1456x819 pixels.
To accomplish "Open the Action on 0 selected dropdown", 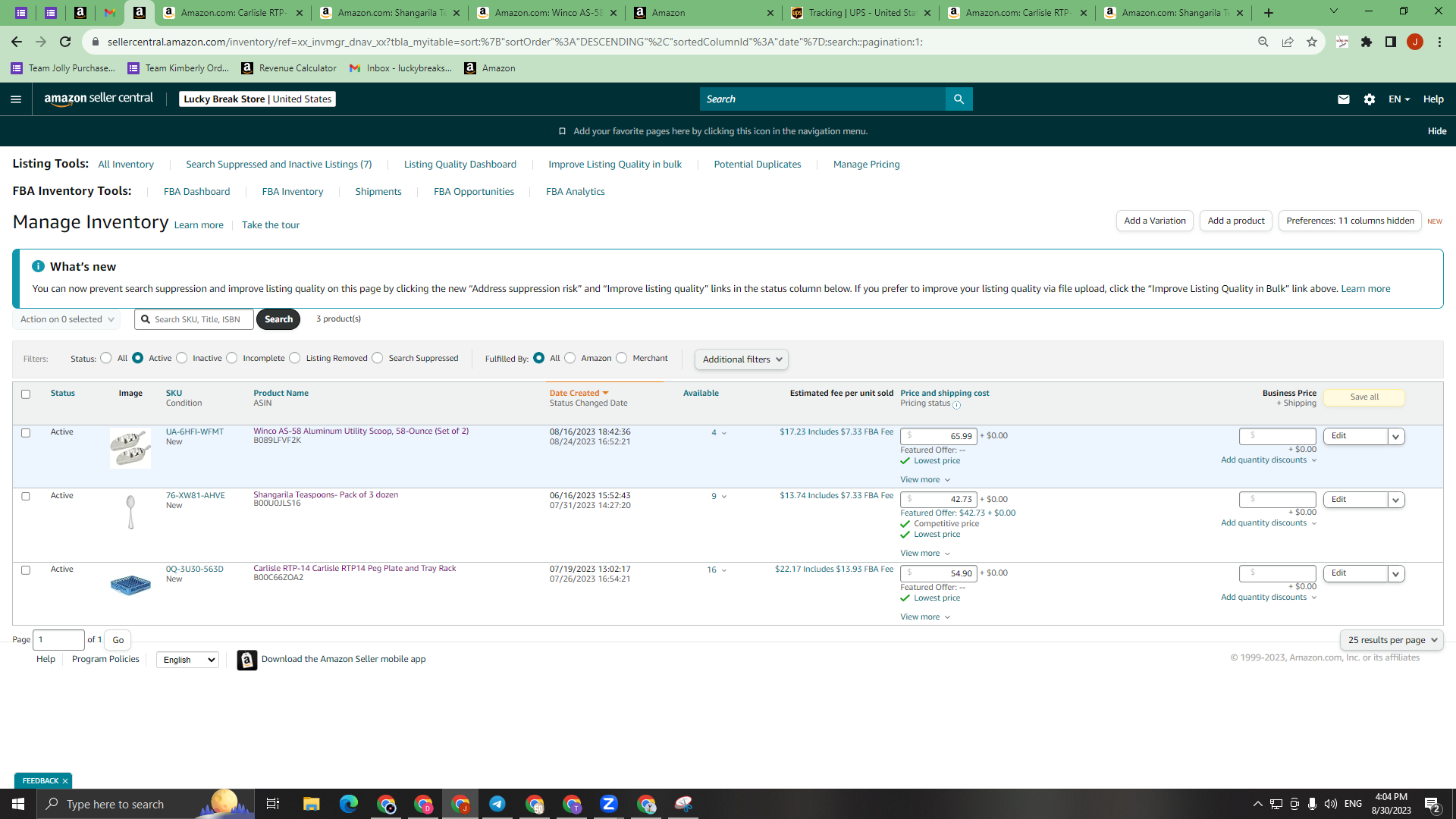I will (67, 319).
